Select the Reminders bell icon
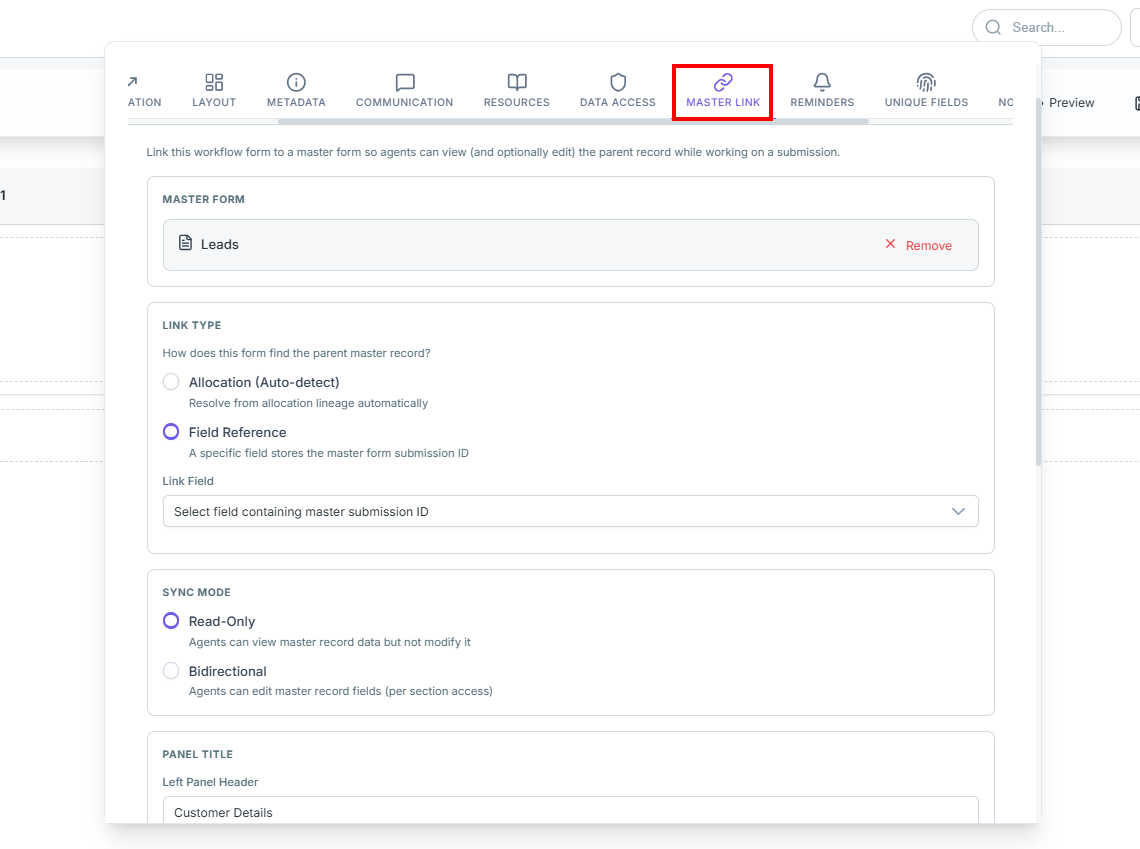 822,82
